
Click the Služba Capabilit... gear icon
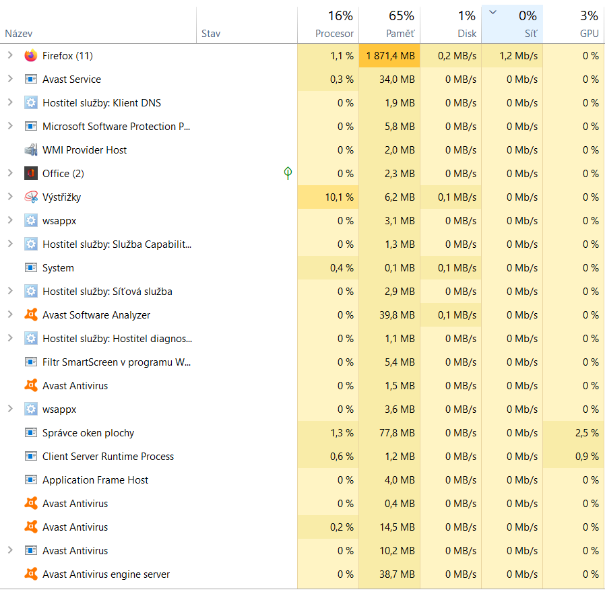point(31,244)
